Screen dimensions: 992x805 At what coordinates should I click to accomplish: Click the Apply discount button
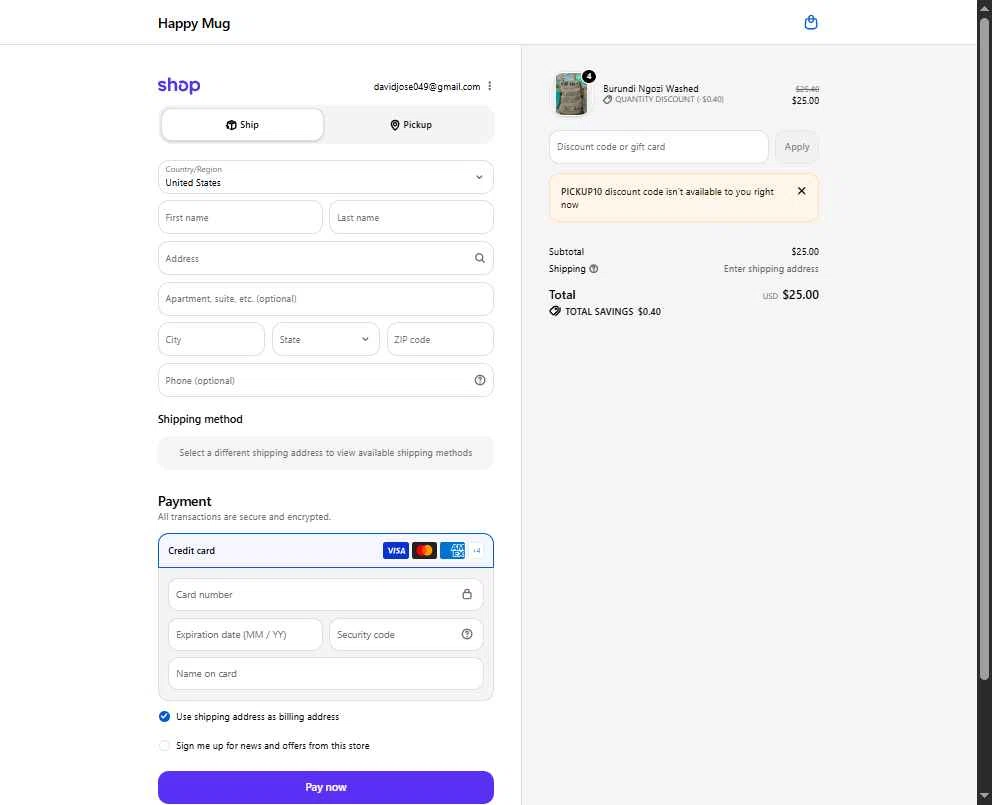(797, 147)
